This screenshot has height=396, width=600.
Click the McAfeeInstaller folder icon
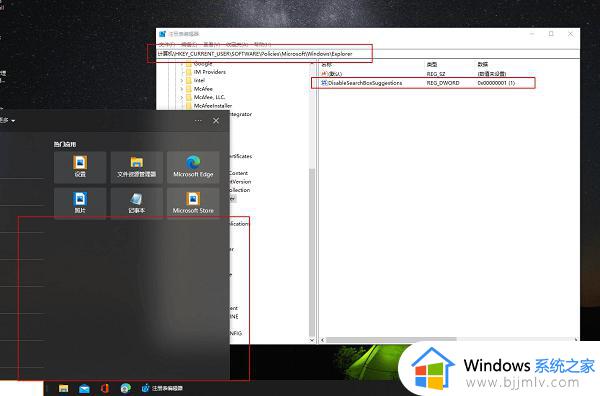pos(189,106)
